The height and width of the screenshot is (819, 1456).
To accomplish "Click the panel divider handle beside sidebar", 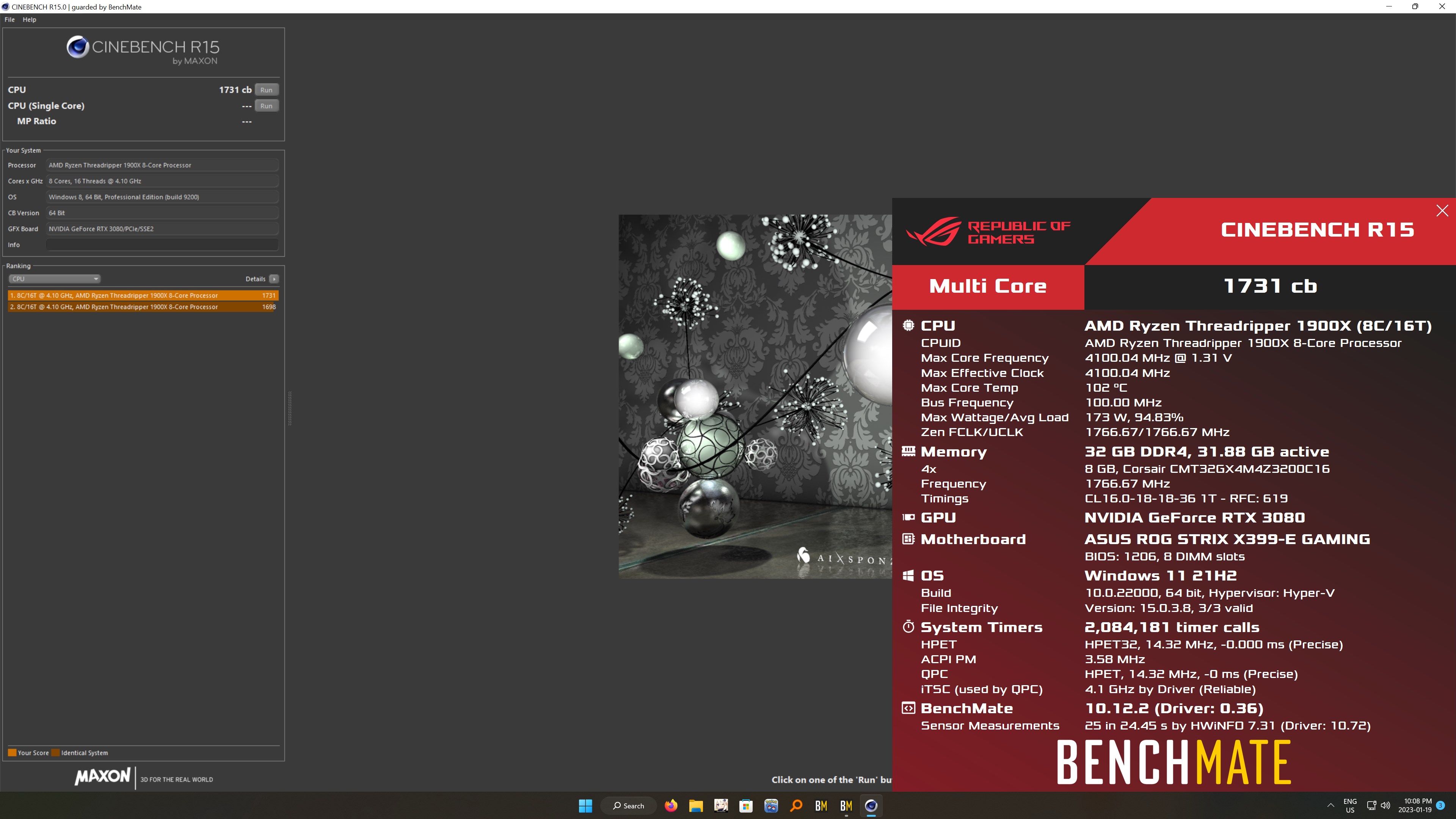I will click(x=290, y=408).
